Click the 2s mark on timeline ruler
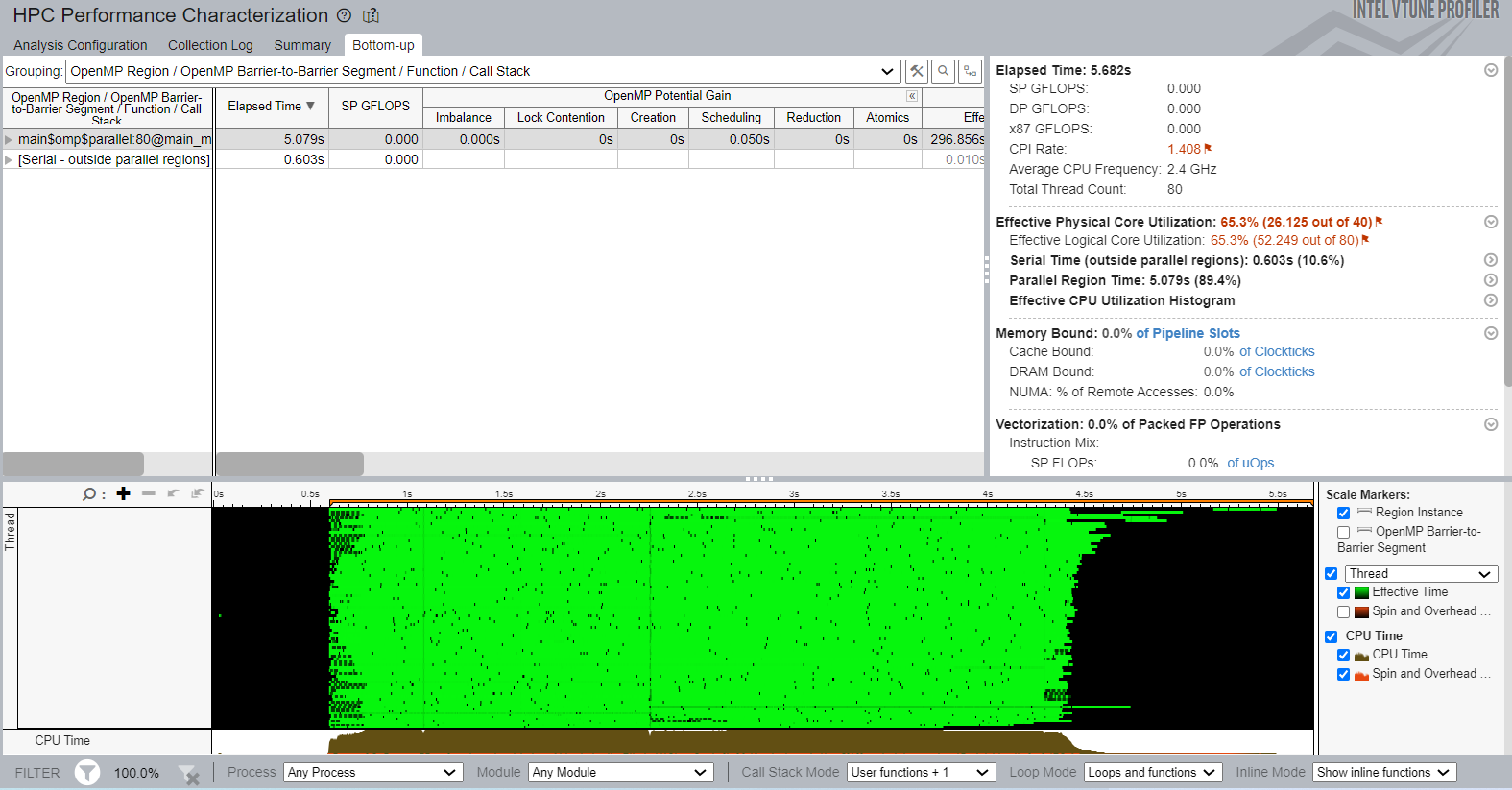Viewport: 1512px width, 790px height. tap(600, 494)
